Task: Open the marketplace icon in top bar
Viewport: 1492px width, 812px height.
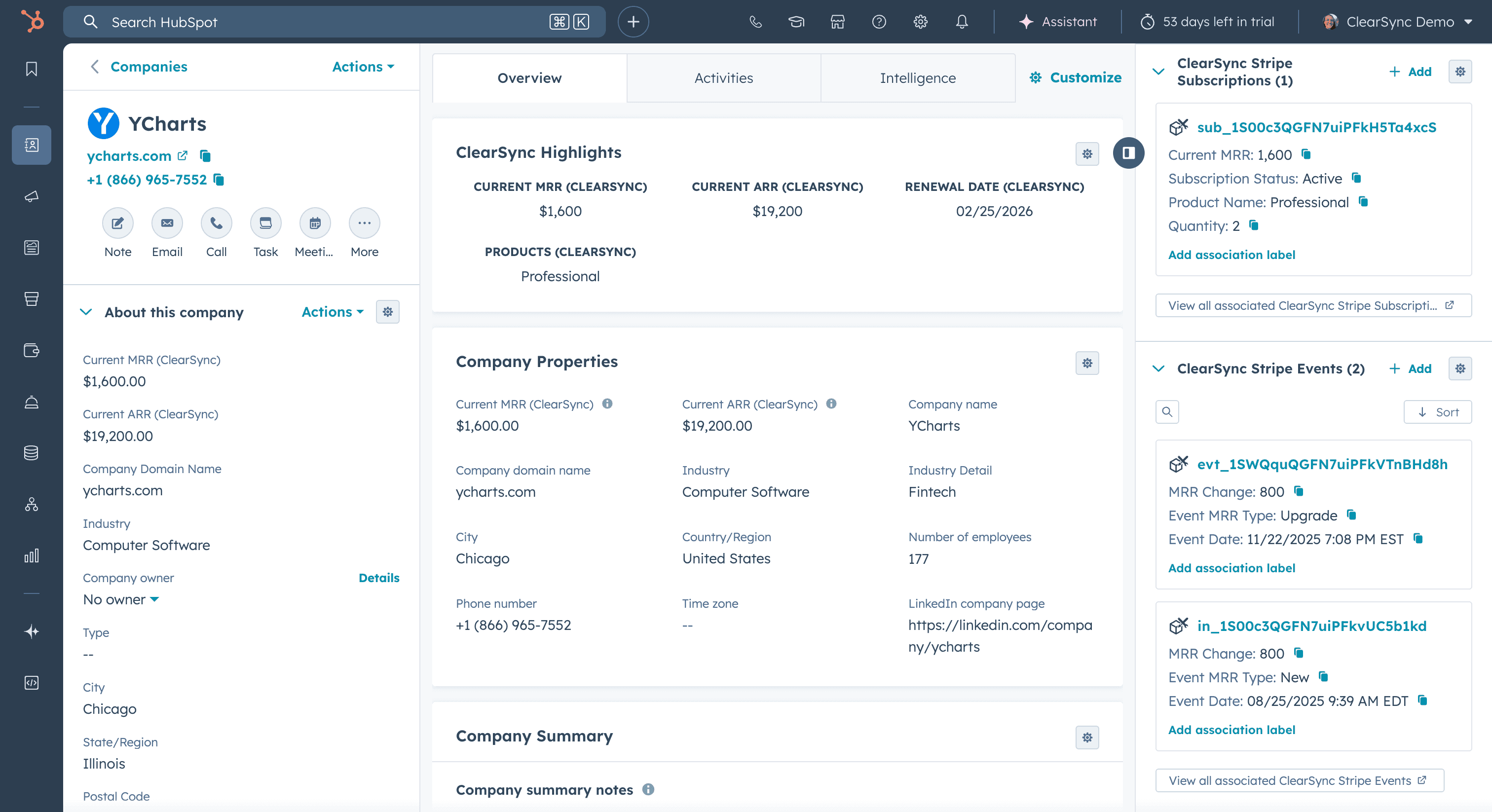Action: point(837,22)
